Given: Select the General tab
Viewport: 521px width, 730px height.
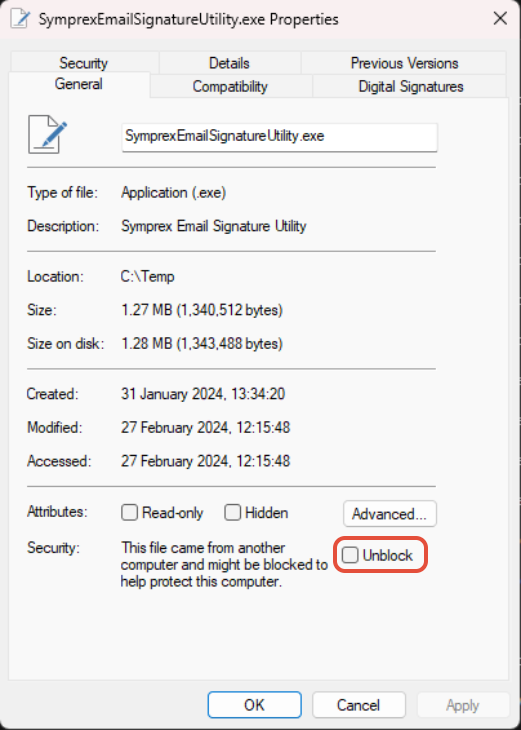Looking at the screenshot, I should click(x=79, y=84).
